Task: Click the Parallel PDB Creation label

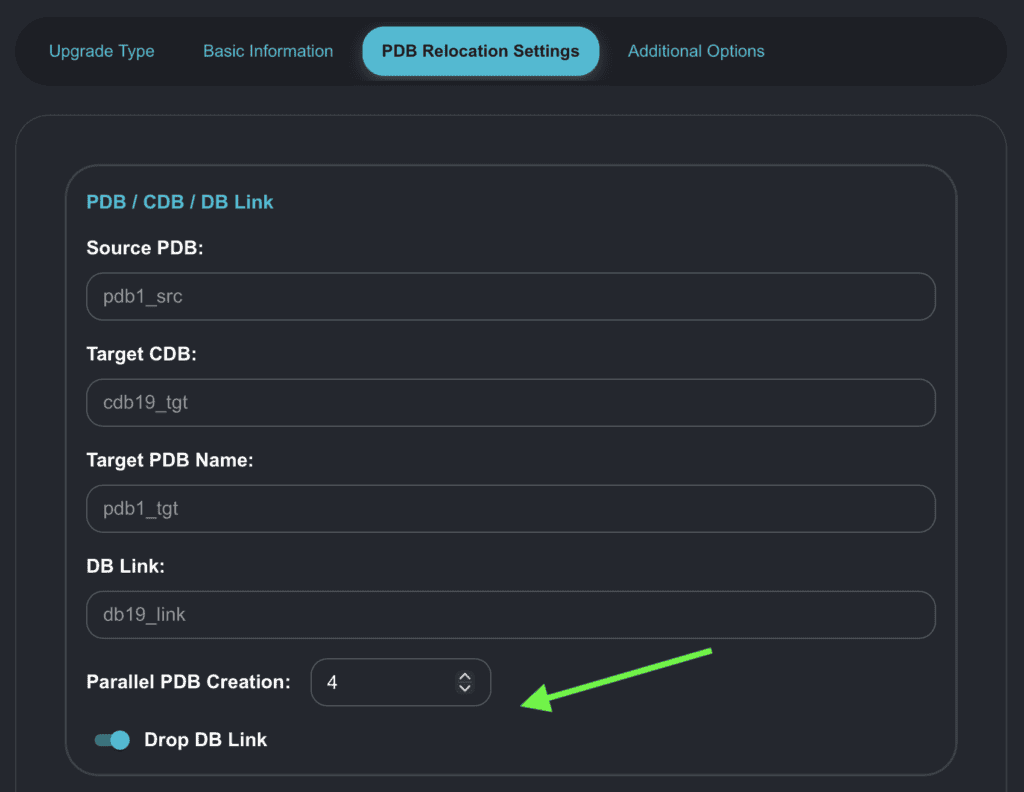Action: coord(188,682)
